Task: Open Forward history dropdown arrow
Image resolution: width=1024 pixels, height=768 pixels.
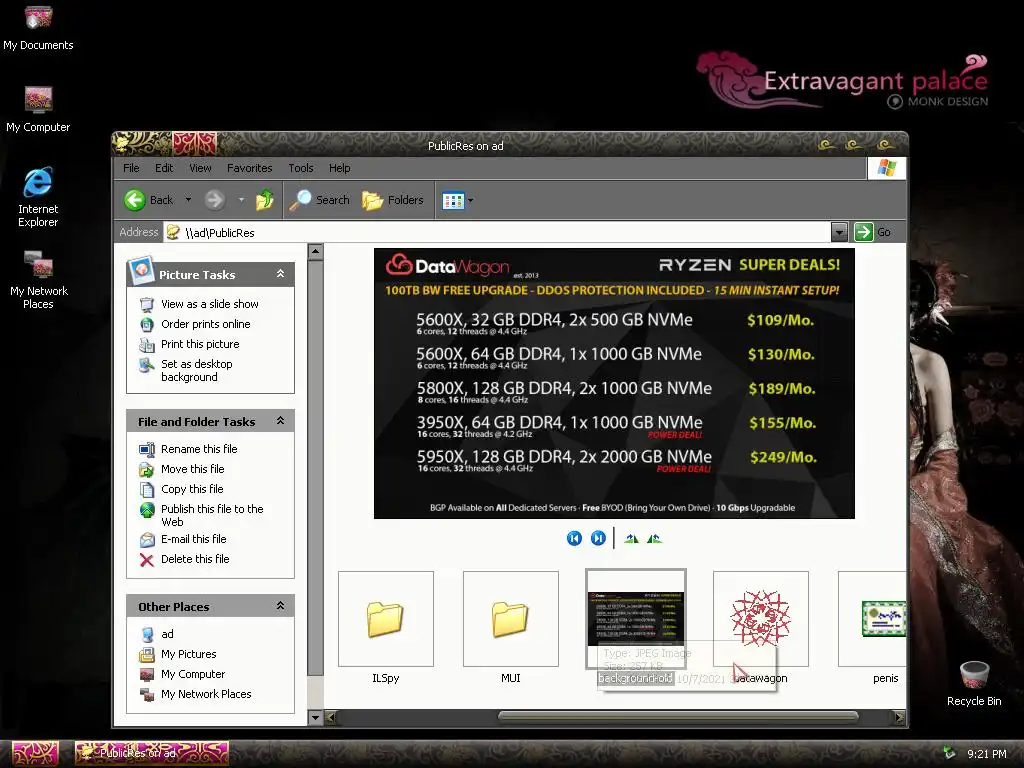Action: (241, 200)
